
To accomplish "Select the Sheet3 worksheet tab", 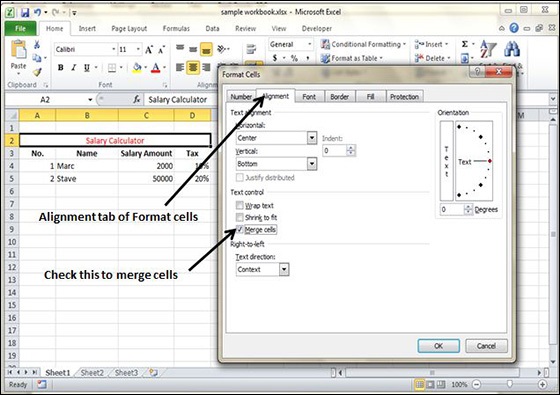I will [x=126, y=373].
